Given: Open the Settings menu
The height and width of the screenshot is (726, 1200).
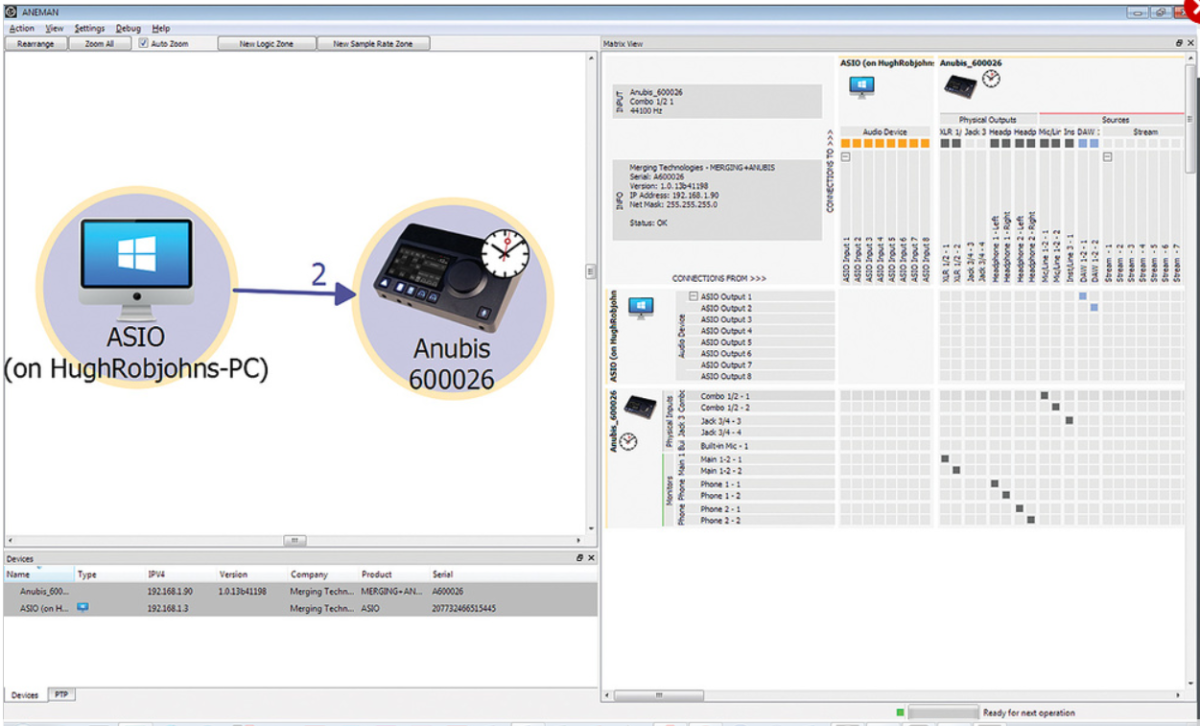Looking at the screenshot, I should [89, 29].
